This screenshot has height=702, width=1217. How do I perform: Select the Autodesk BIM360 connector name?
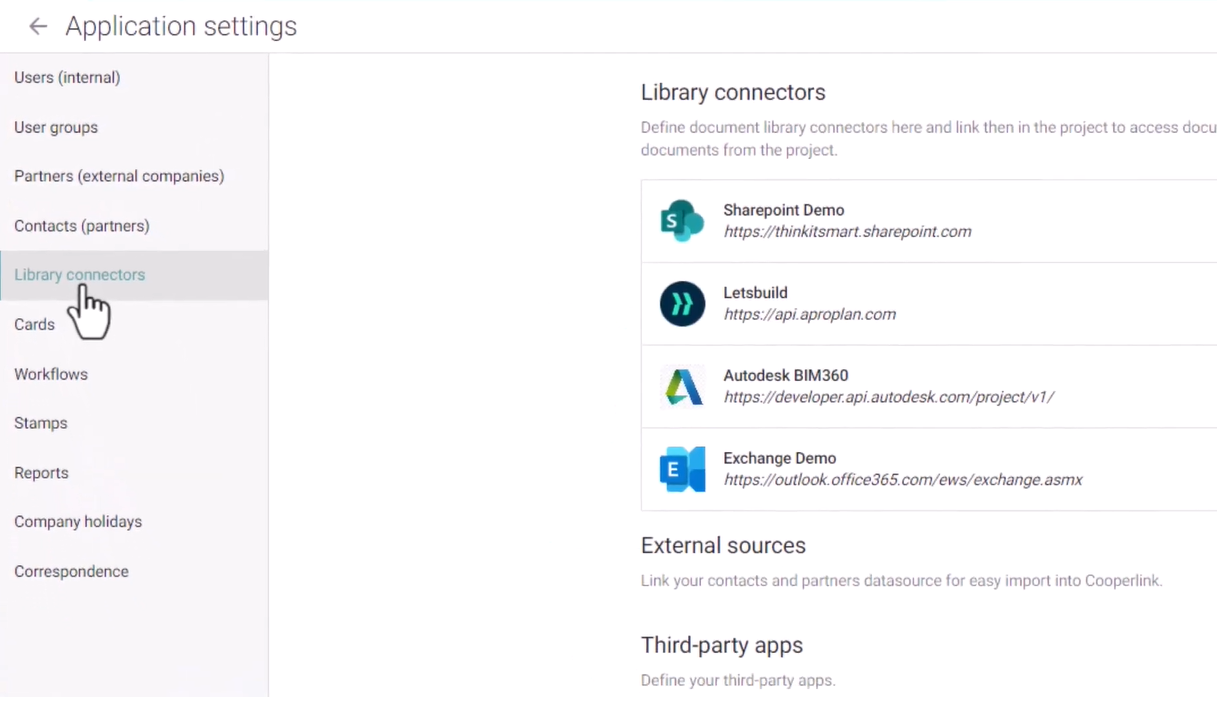click(785, 376)
